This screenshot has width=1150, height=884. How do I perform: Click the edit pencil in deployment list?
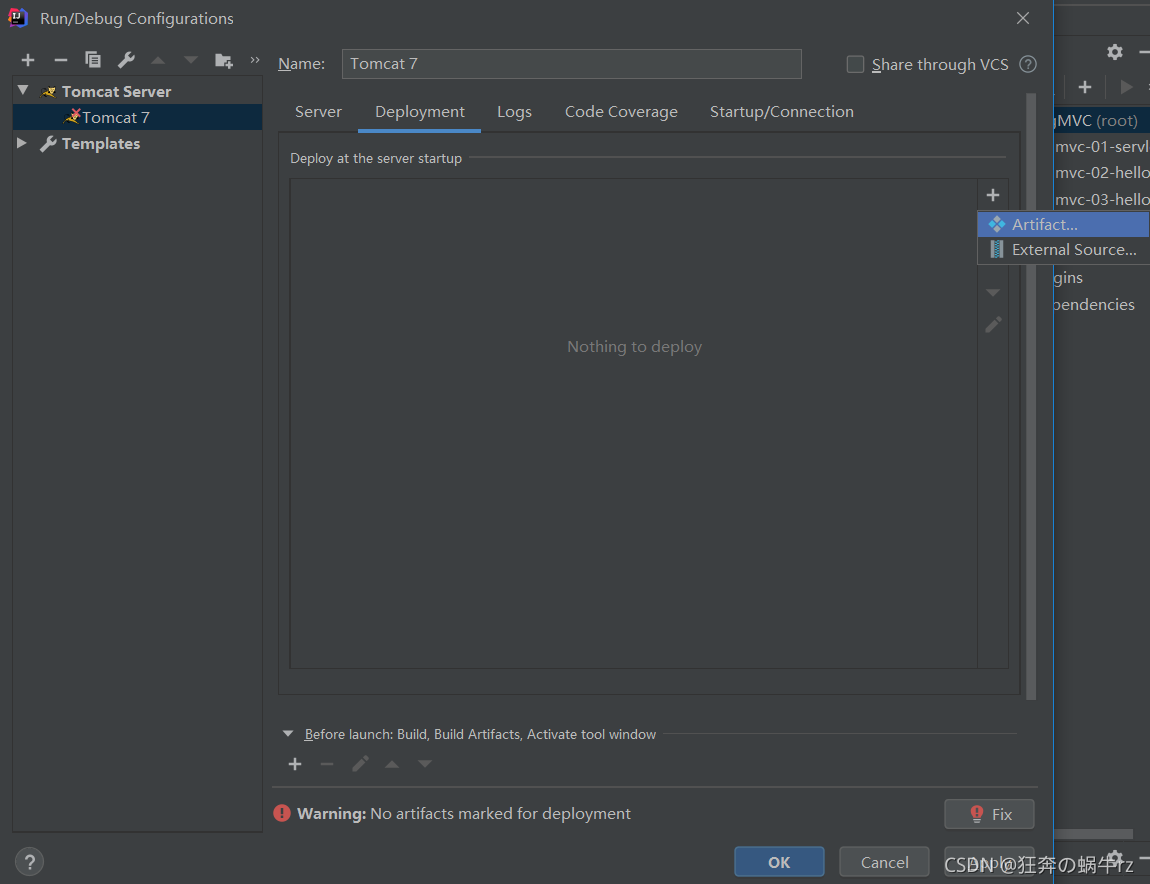(993, 324)
